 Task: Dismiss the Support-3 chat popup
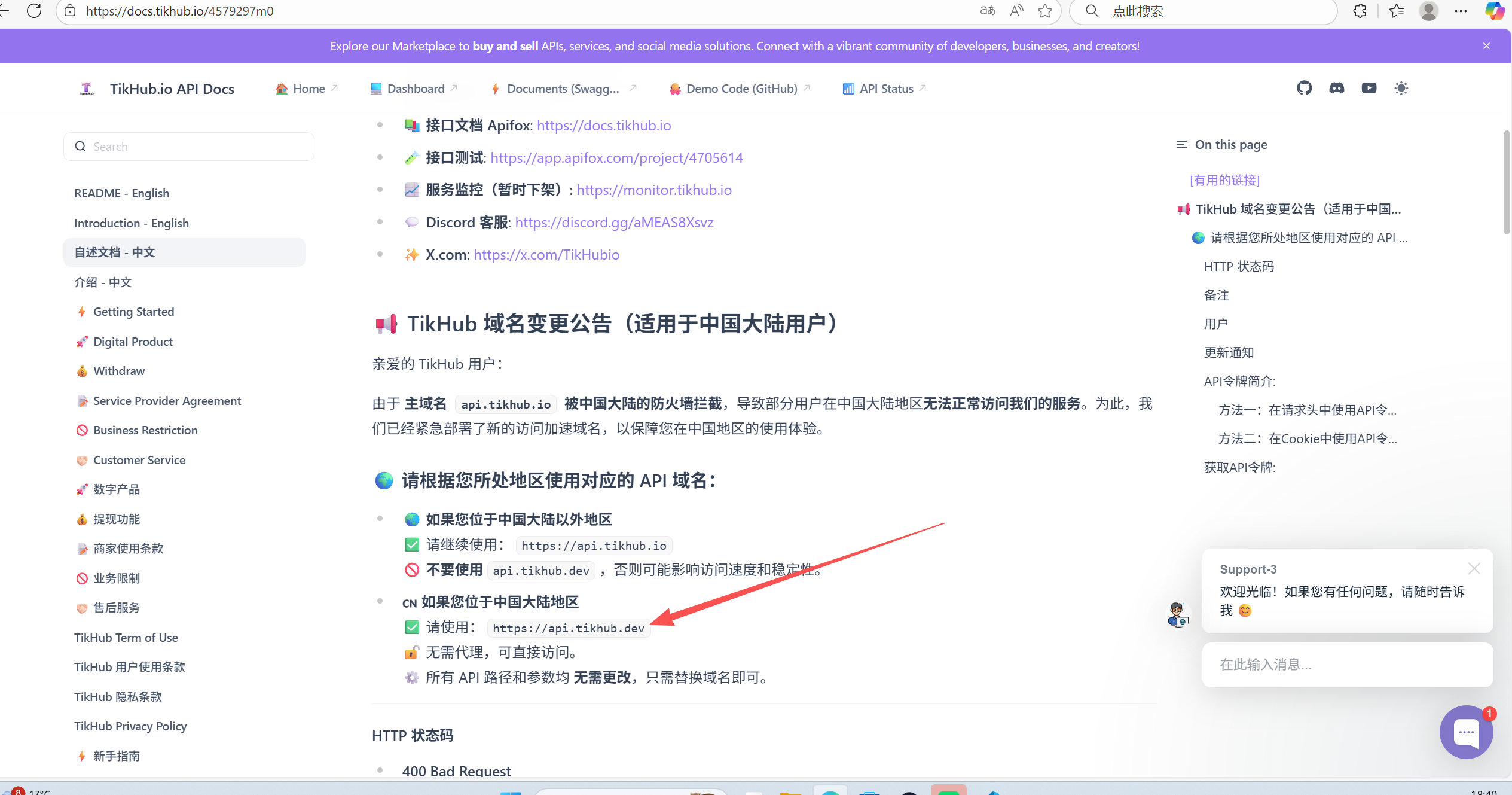[x=1474, y=569]
